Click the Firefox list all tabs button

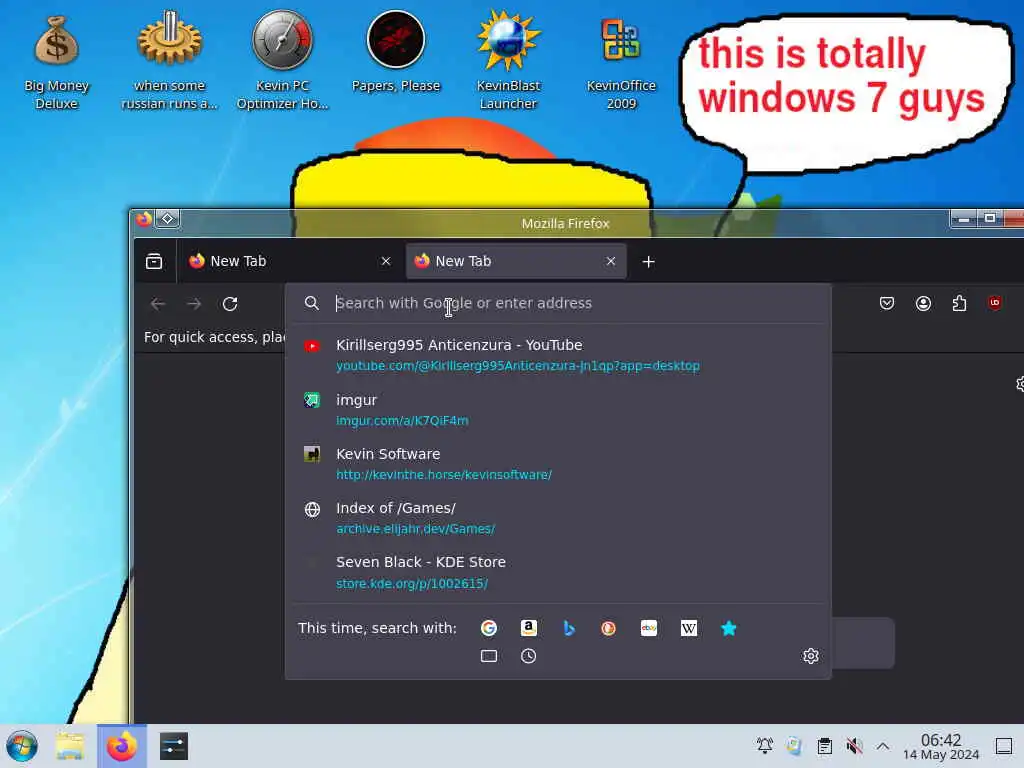click(154, 261)
